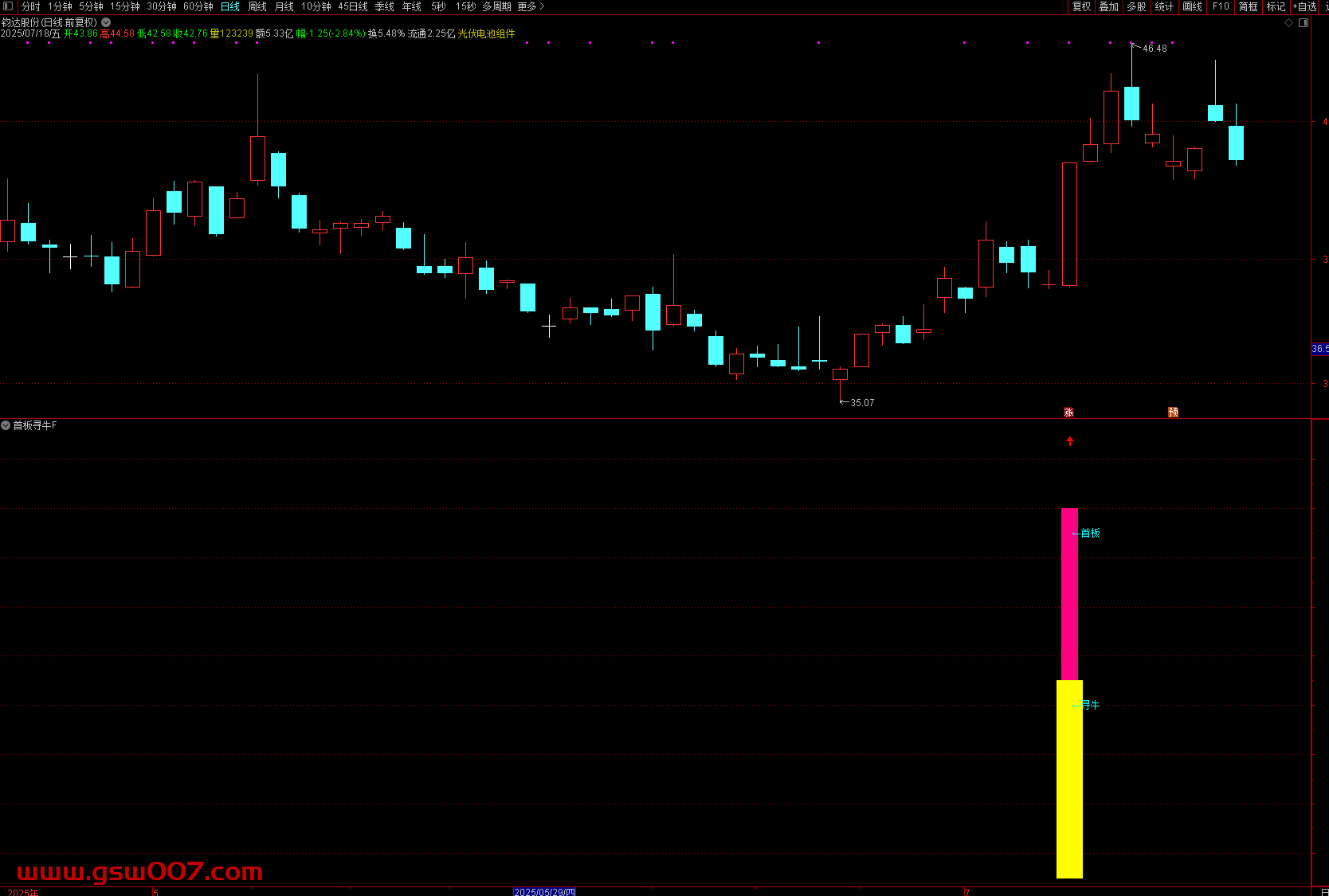Viewport: 1329px width, 896px height.
Task: Click the 统计 statistics button
Action: 1164,6
